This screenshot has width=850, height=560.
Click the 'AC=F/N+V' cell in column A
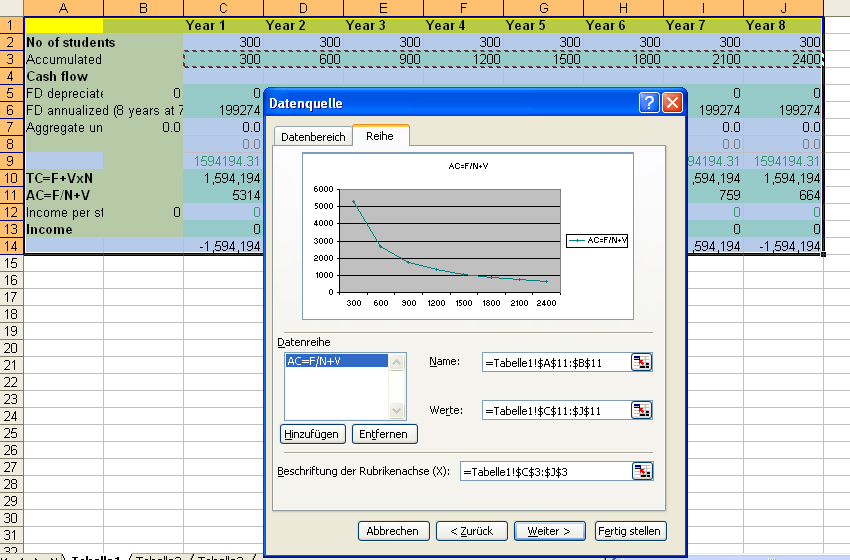tap(63, 195)
